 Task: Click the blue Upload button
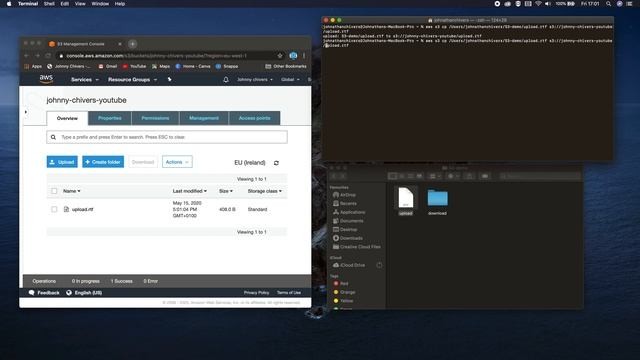62,162
